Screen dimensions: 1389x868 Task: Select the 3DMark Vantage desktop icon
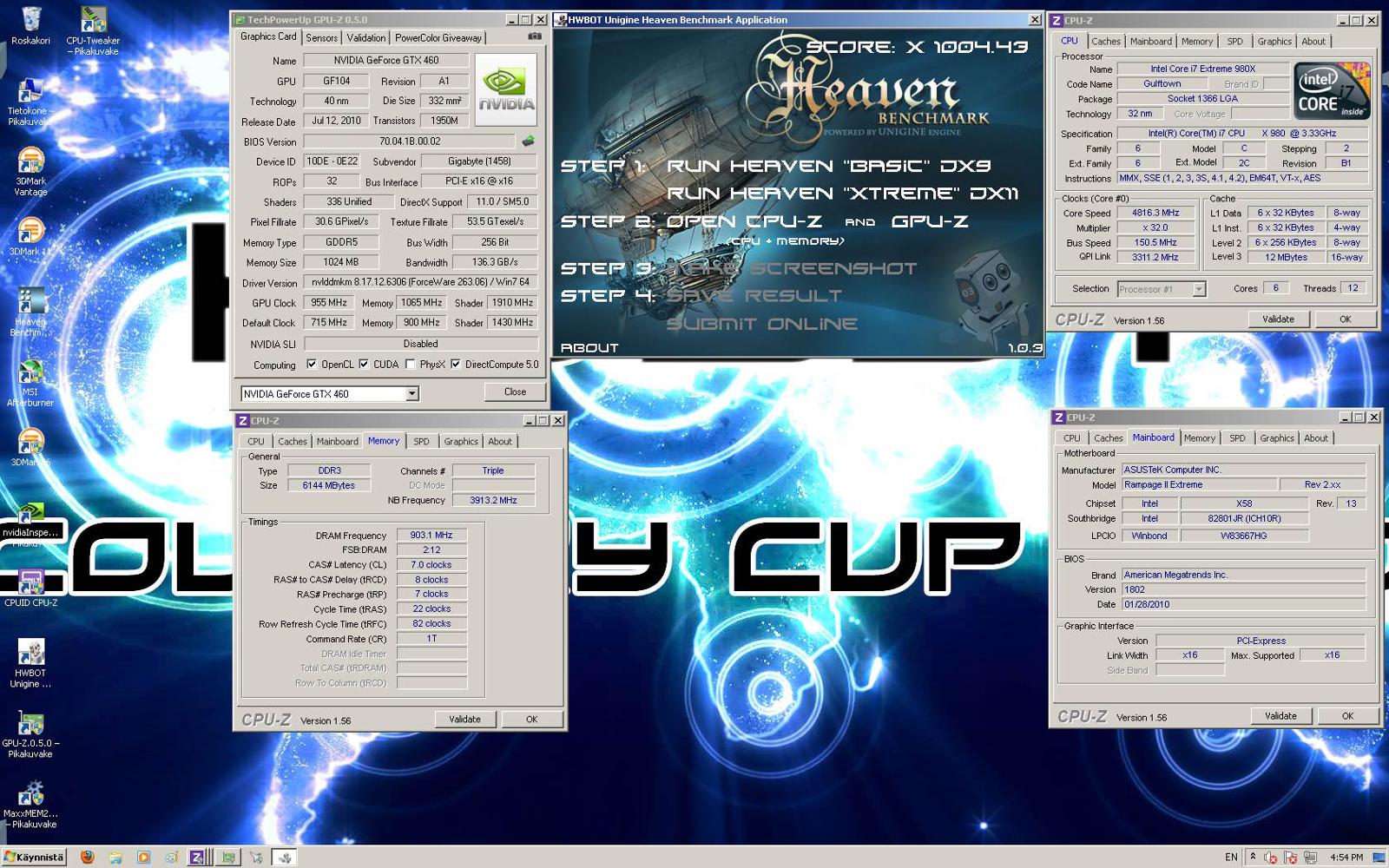pos(30,172)
